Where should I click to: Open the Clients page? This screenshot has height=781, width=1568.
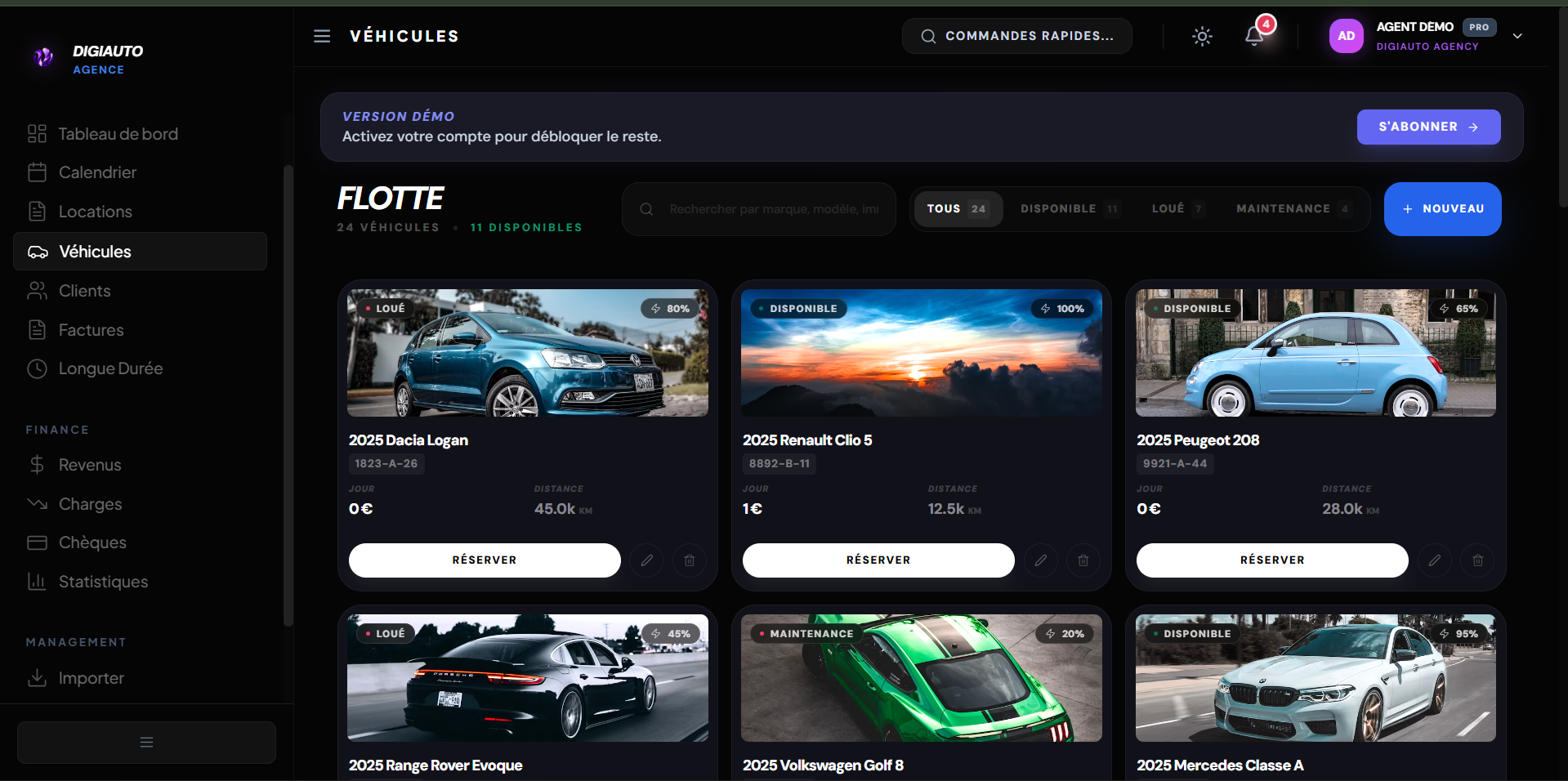coord(140,291)
